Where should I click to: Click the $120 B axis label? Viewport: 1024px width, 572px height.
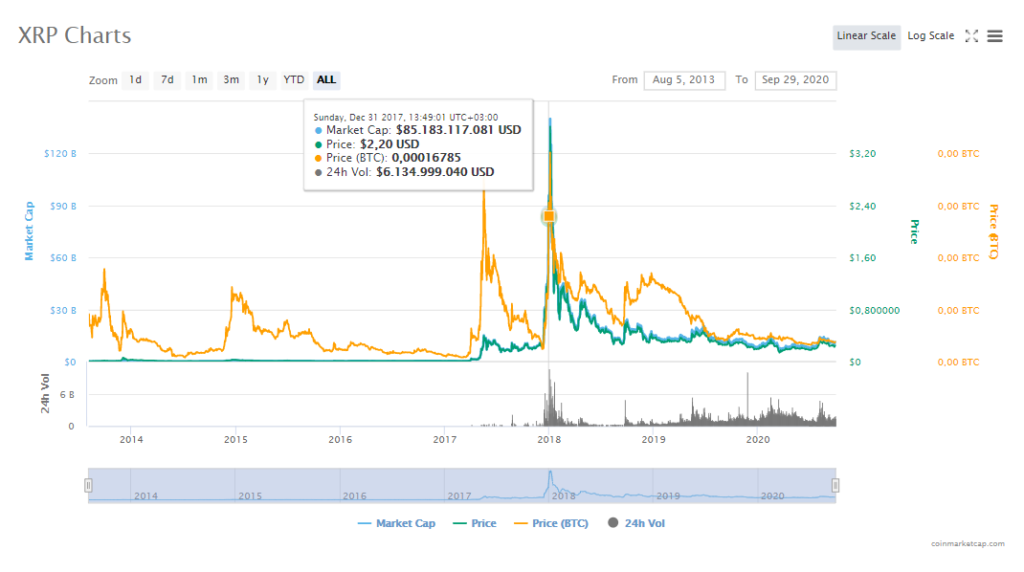[60, 153]
